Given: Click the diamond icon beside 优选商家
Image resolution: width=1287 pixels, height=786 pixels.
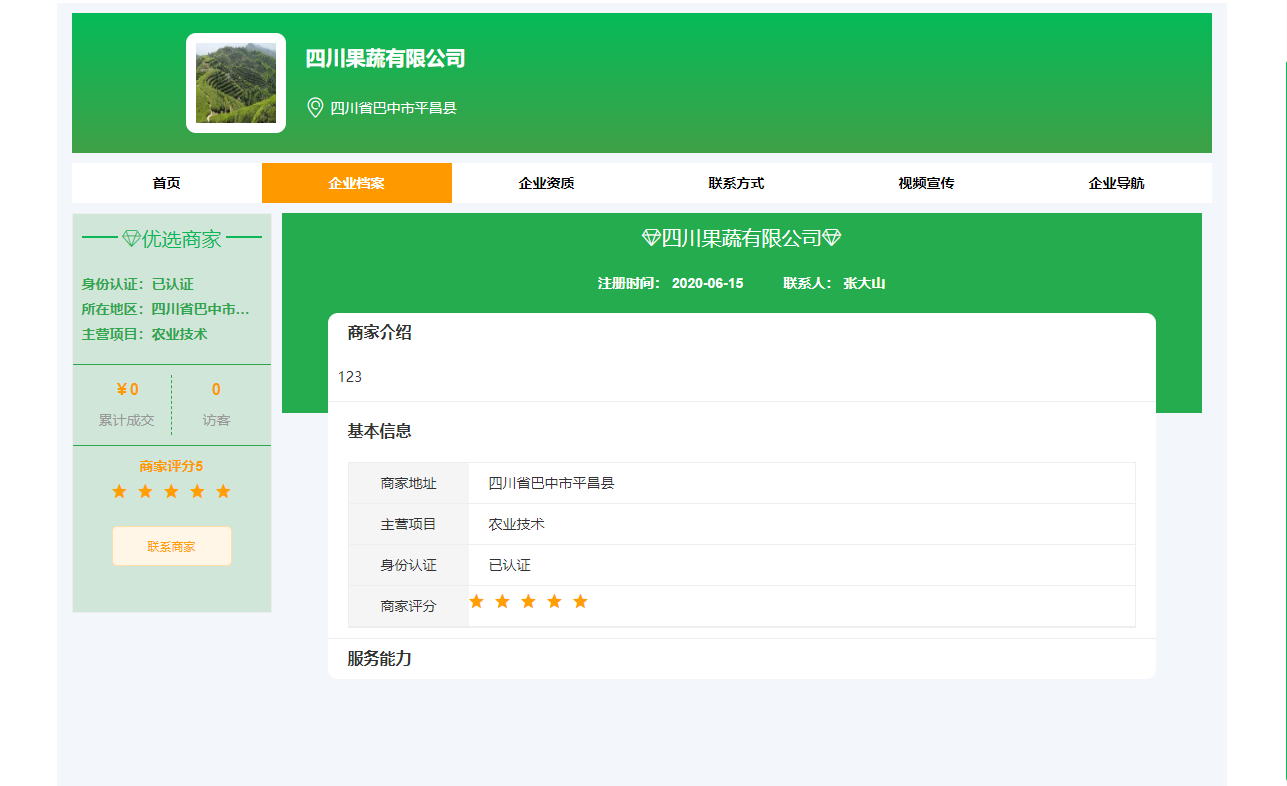Looking at the screenshot, I should (131, 239).
